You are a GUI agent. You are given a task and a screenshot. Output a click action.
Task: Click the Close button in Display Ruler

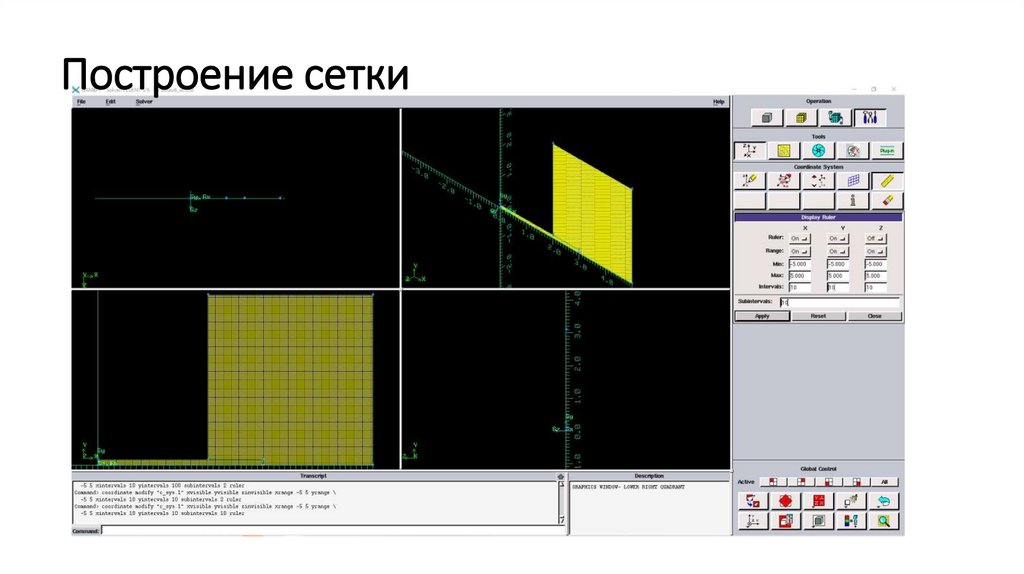pos(874,316)
